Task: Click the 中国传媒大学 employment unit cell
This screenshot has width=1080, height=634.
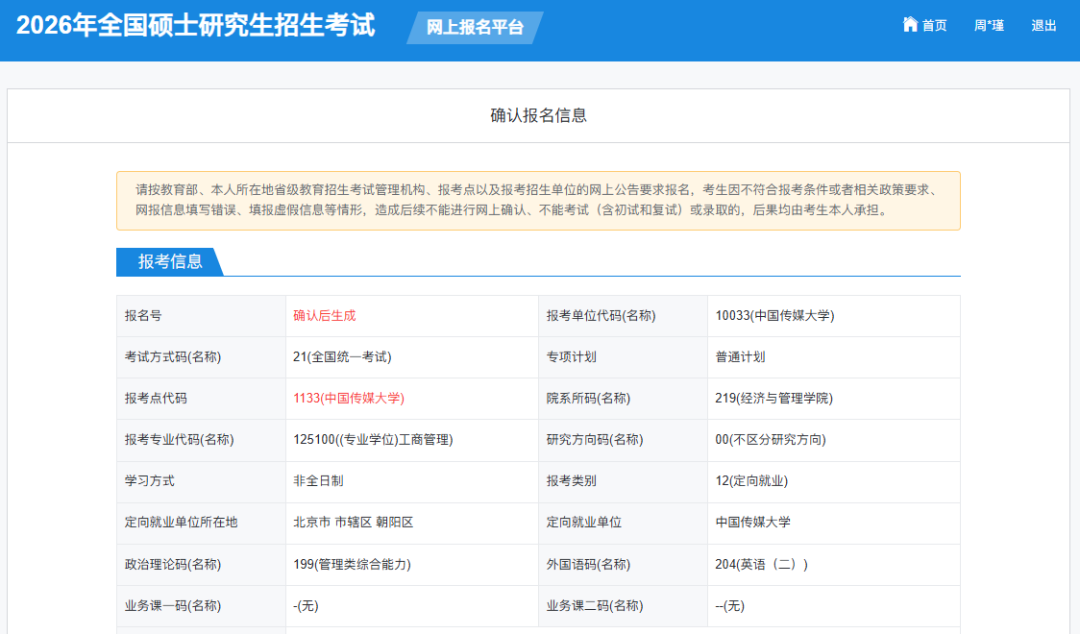Action: [x=750, y=522]
